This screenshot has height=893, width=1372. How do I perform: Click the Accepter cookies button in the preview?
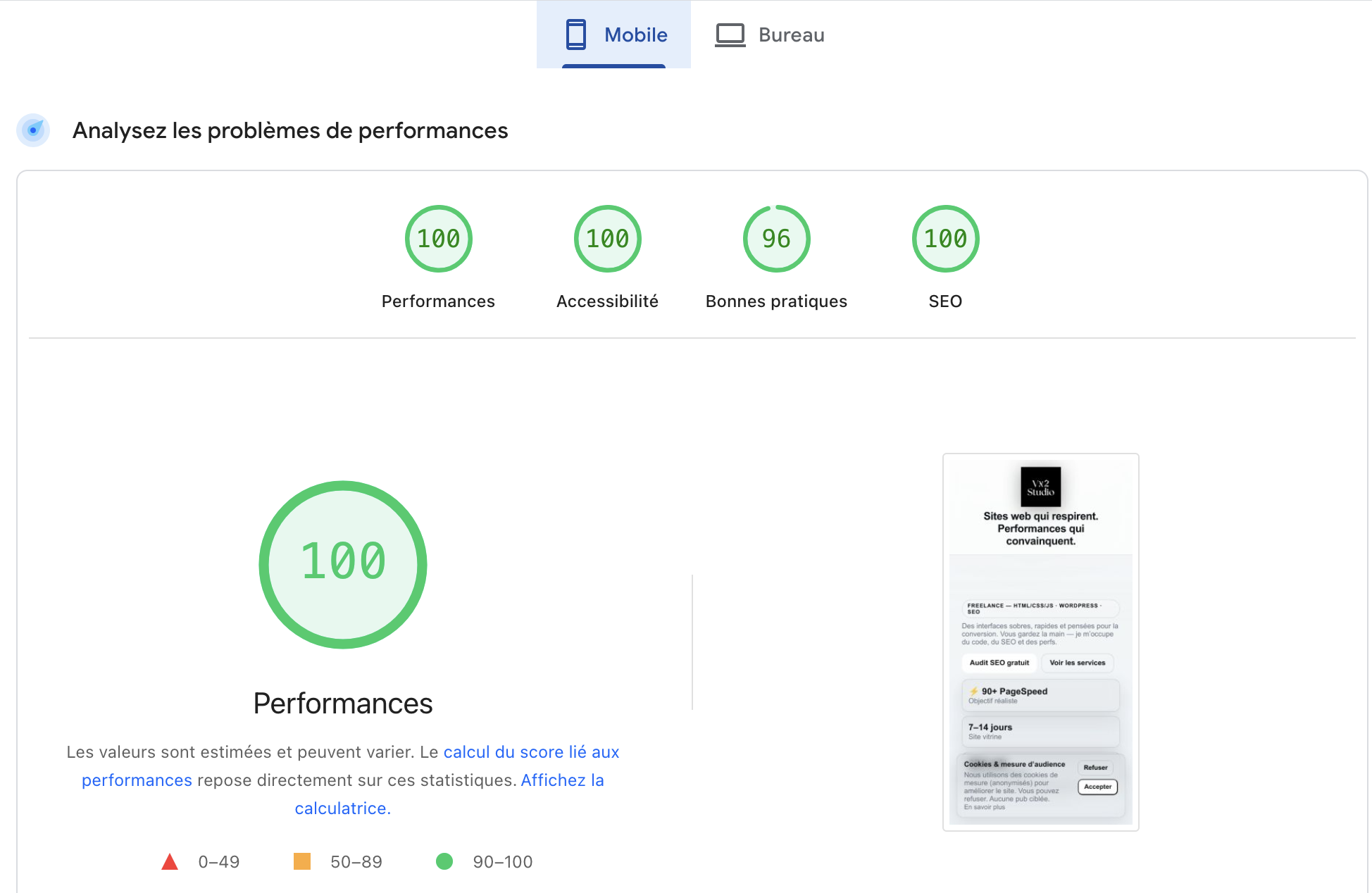[1097, 787]
